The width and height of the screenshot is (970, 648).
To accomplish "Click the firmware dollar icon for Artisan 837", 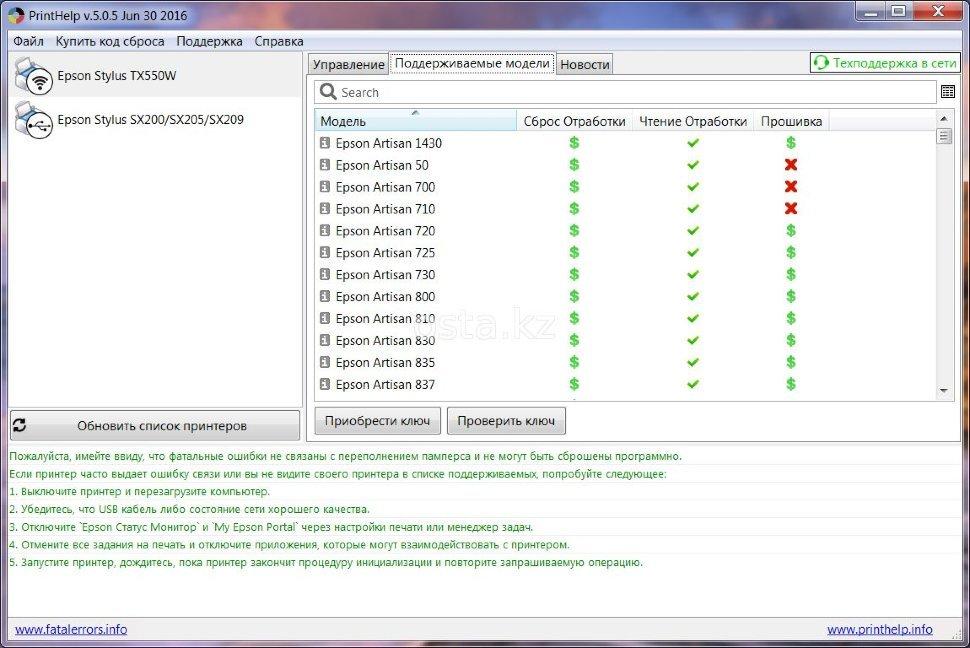I will [791, 385].
